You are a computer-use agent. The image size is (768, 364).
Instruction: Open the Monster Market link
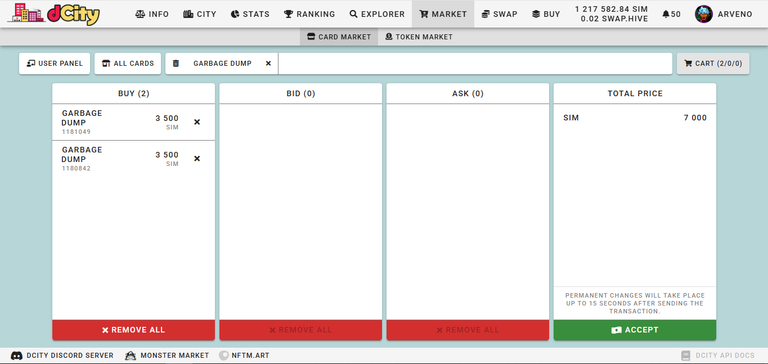click(167, 356)
